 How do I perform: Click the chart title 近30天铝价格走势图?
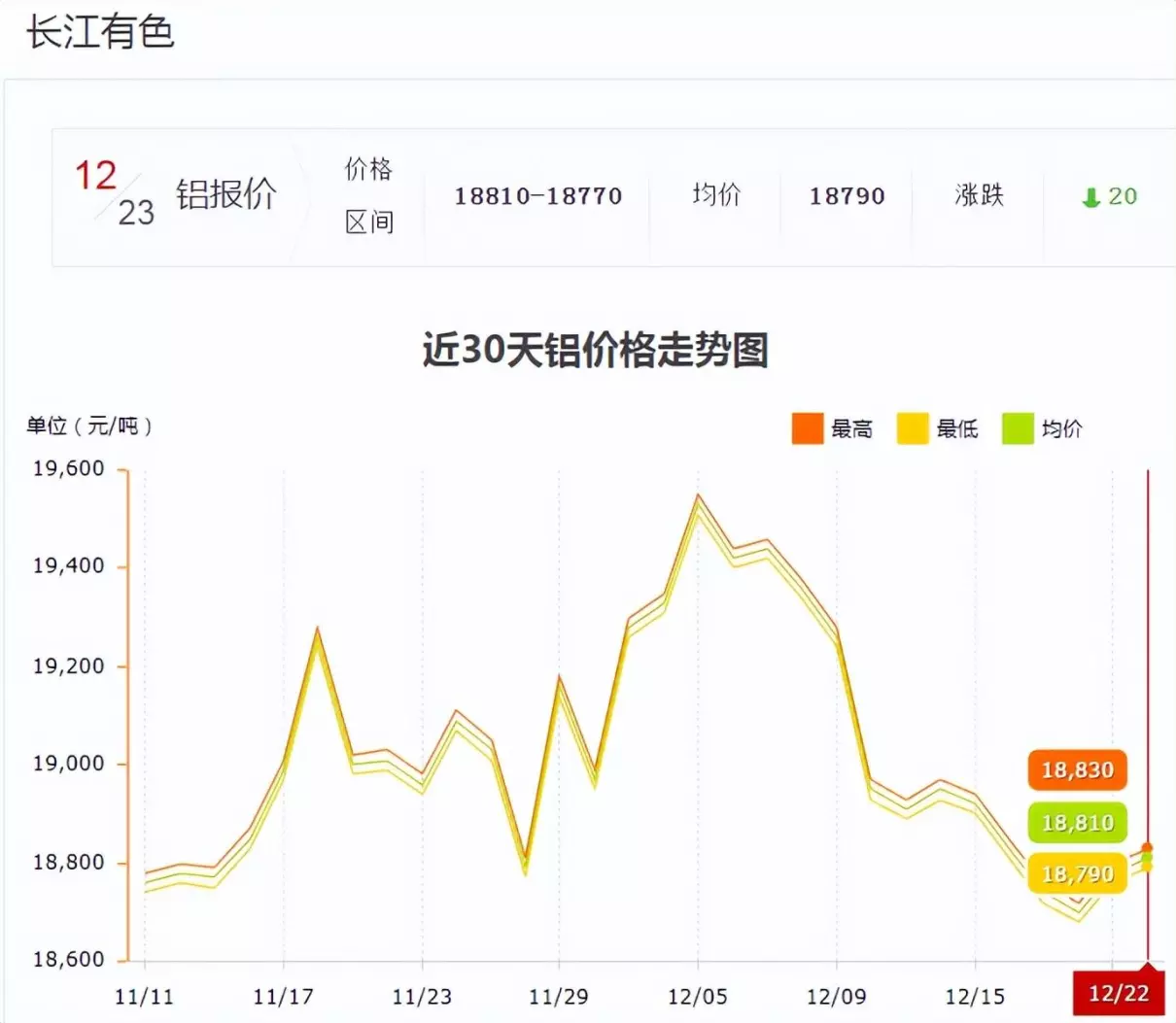pyautogui.click(x=596, y=350)
